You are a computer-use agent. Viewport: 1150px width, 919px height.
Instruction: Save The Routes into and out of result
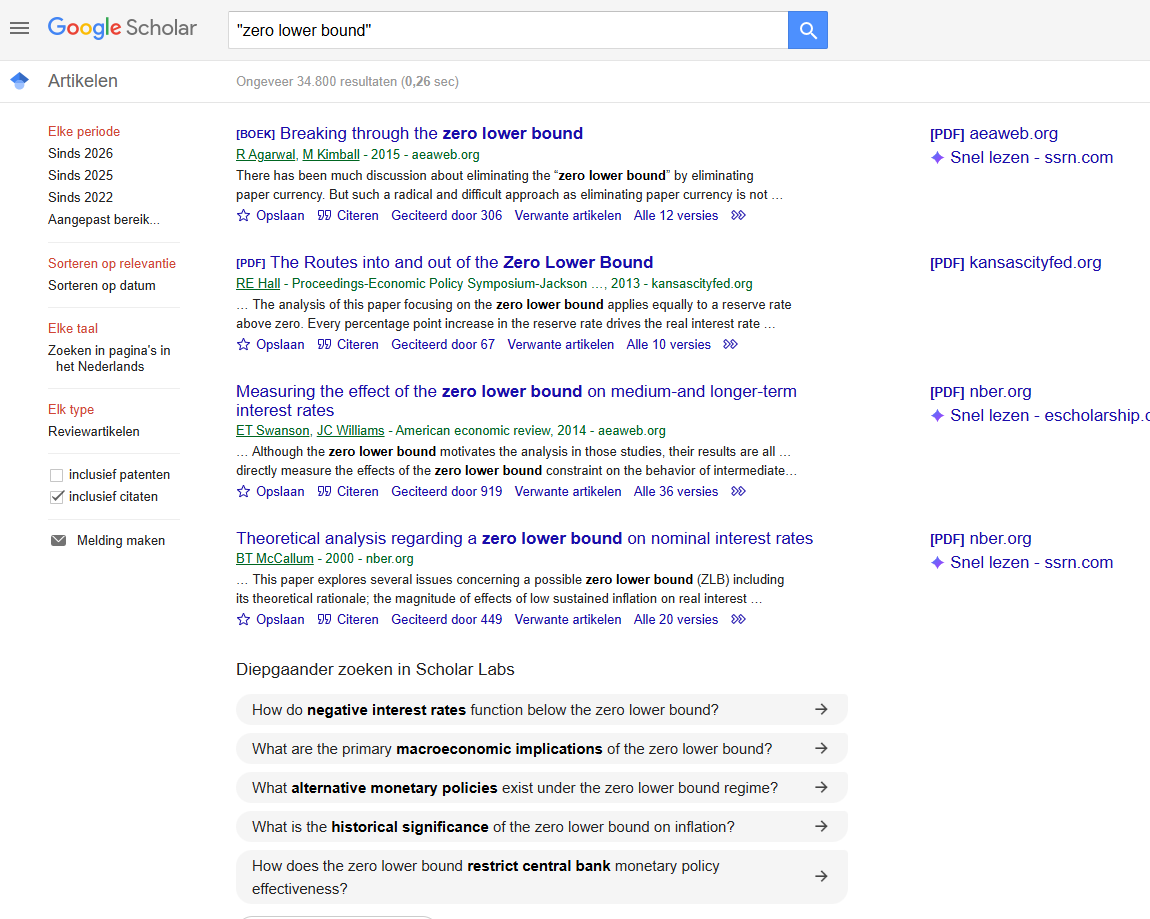(x=271, y=345)
